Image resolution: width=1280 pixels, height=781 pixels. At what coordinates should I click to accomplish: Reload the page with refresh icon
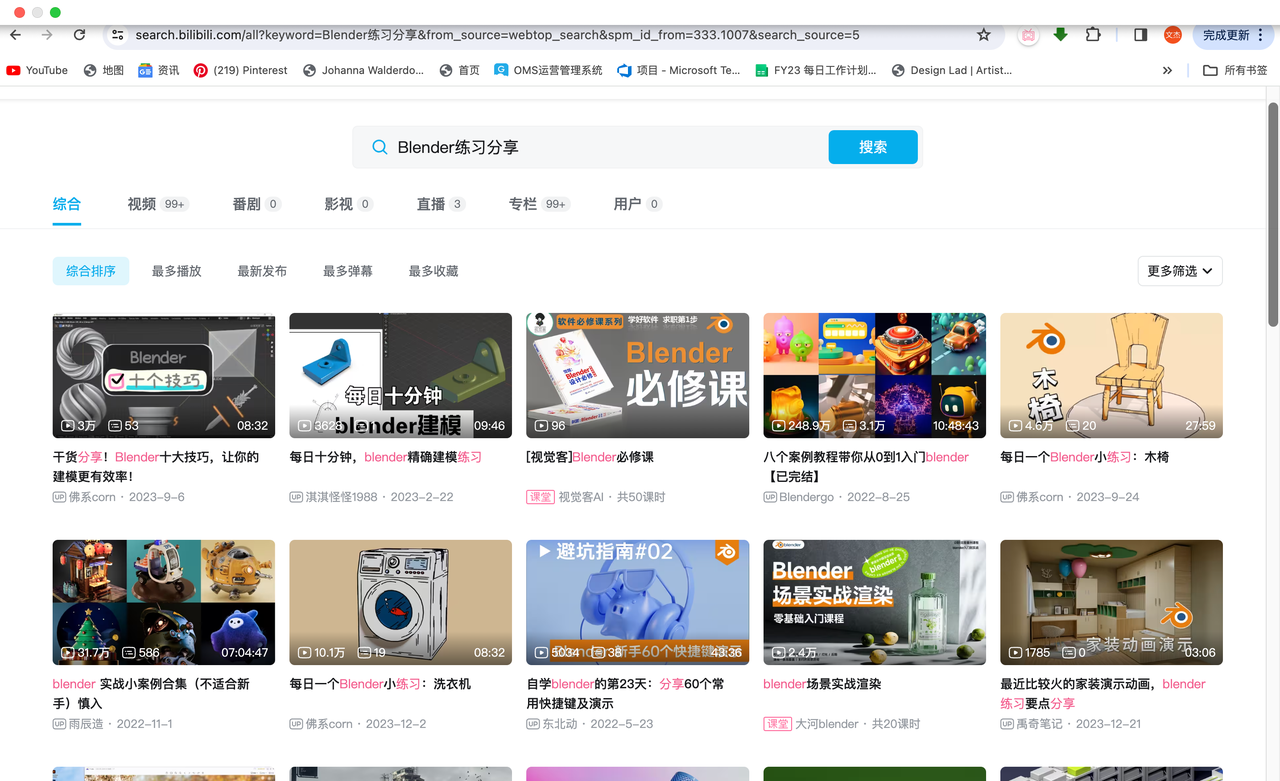tap(79, 35)
